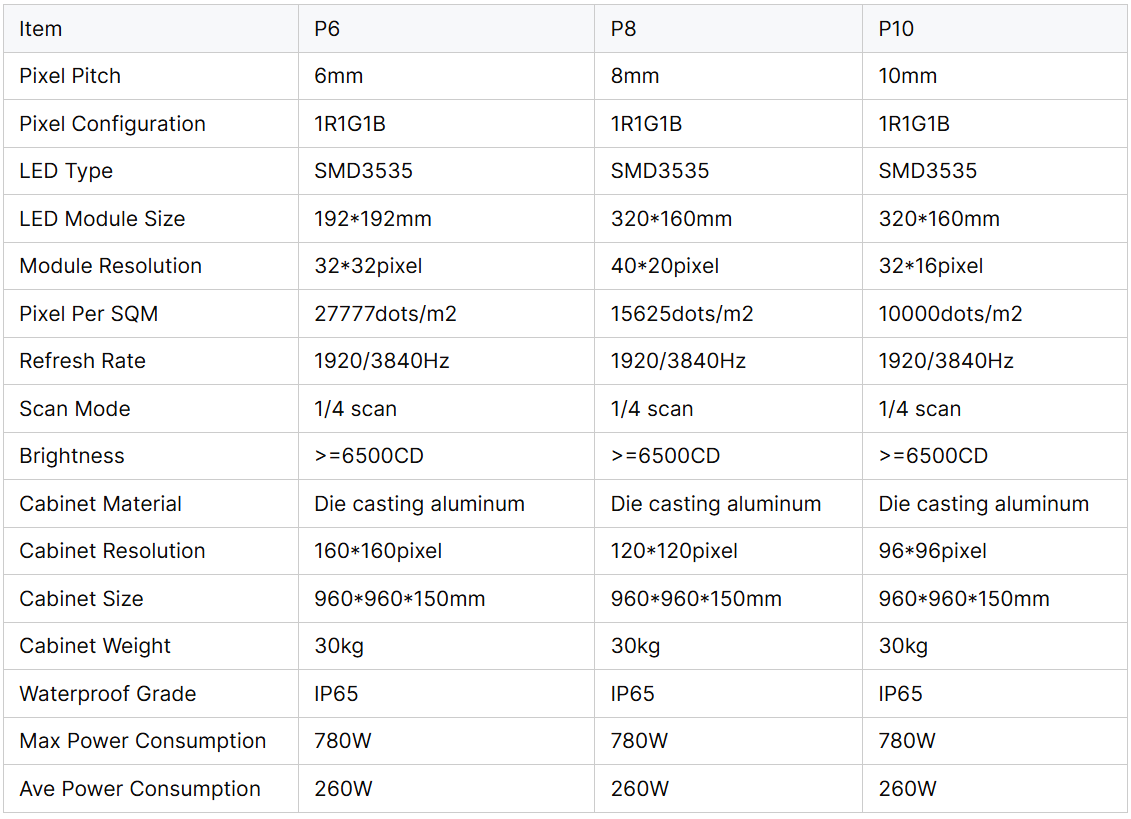Click the Max Power Consumption label
1131x819 pixels.
pyautogui.click(x=143, y=740)
